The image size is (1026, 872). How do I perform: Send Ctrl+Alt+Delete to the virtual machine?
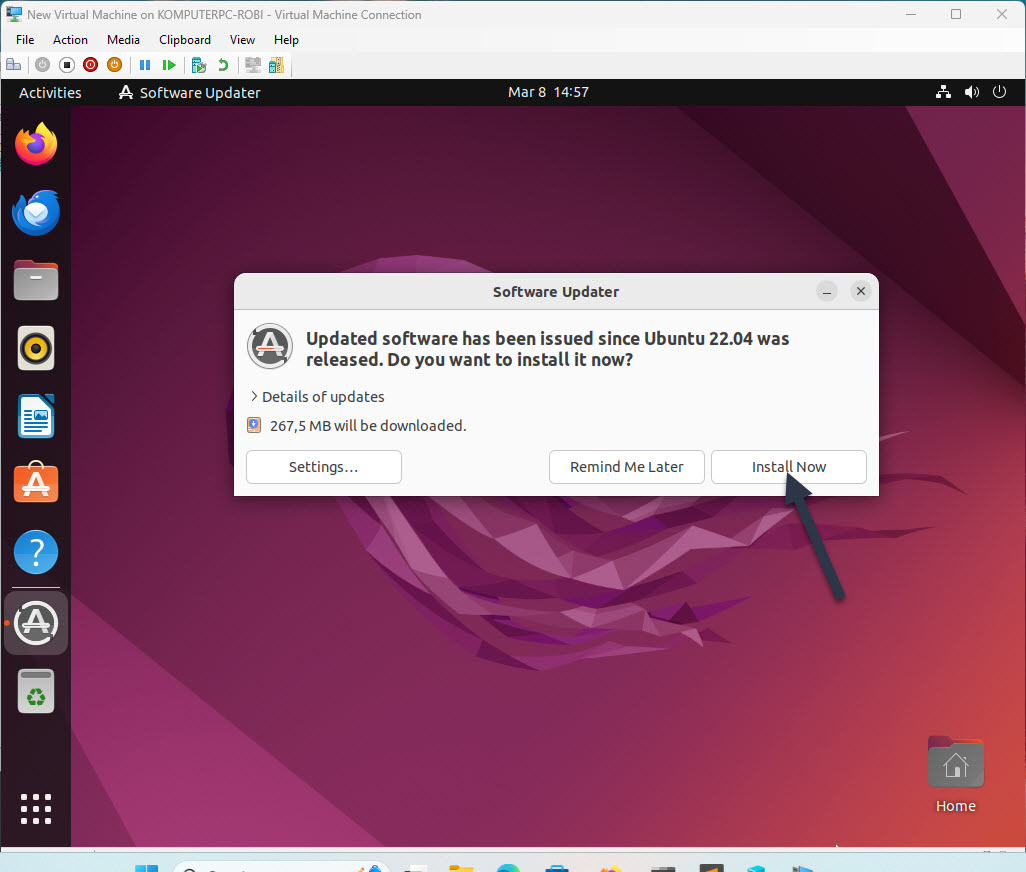coord(13,64)
